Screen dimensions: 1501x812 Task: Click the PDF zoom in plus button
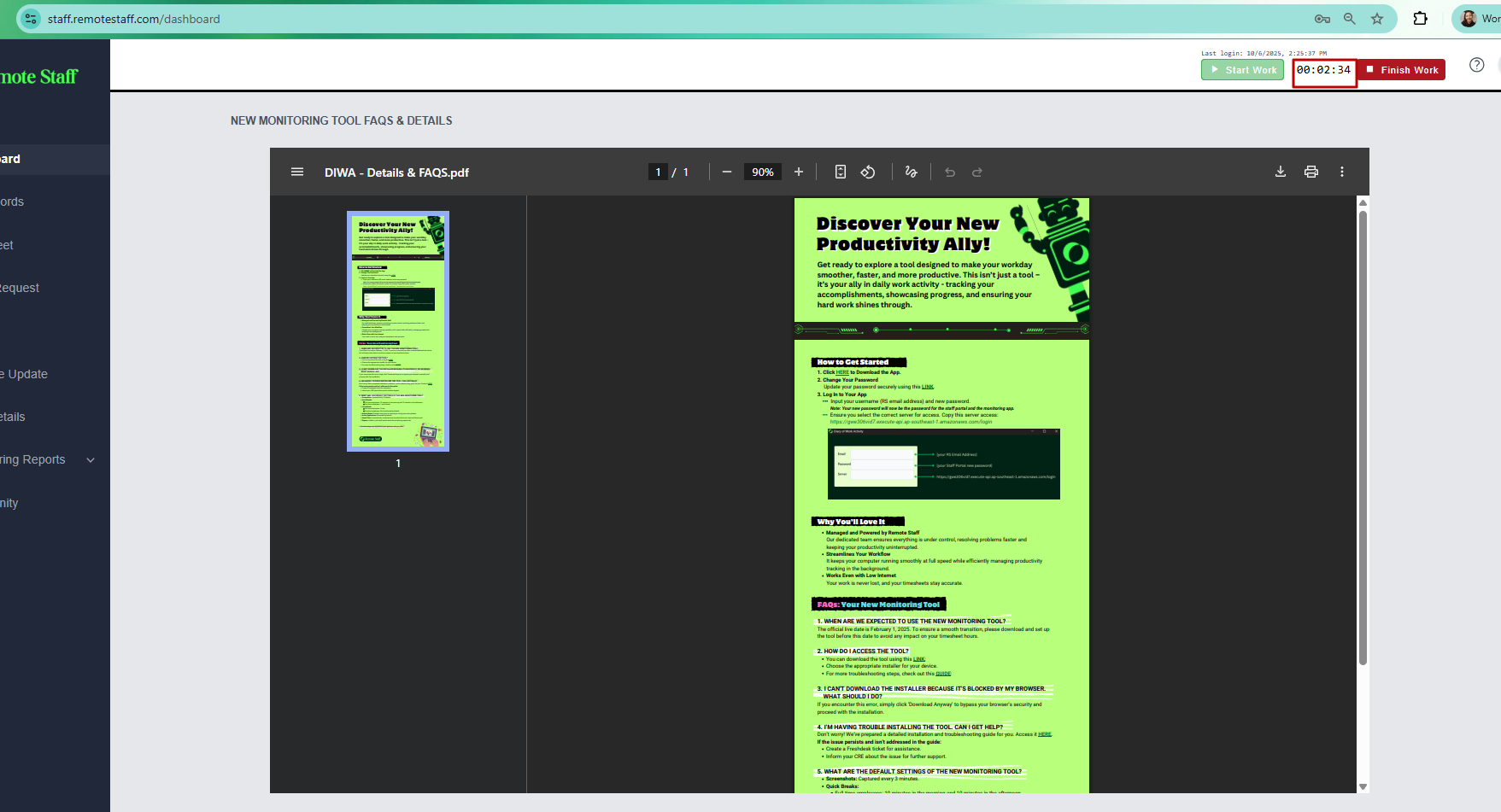799,172
